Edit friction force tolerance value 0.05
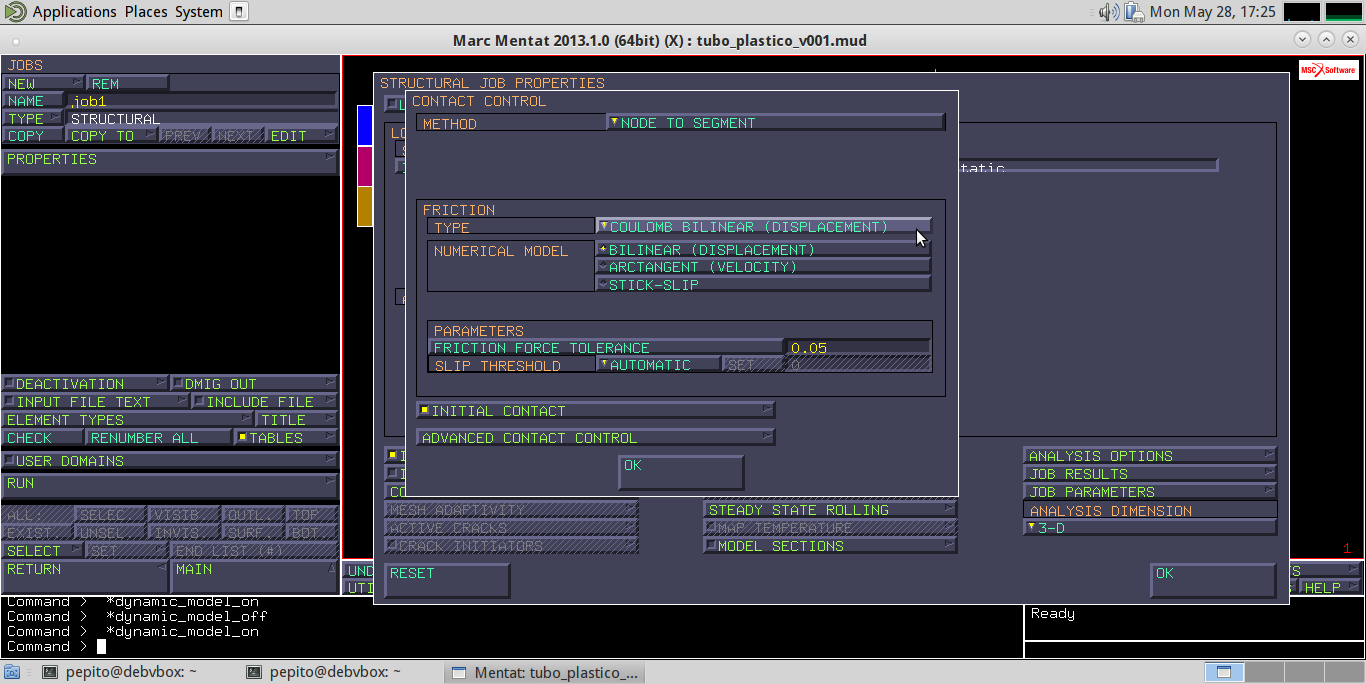Screen dimensions: 1366x684 858,348
